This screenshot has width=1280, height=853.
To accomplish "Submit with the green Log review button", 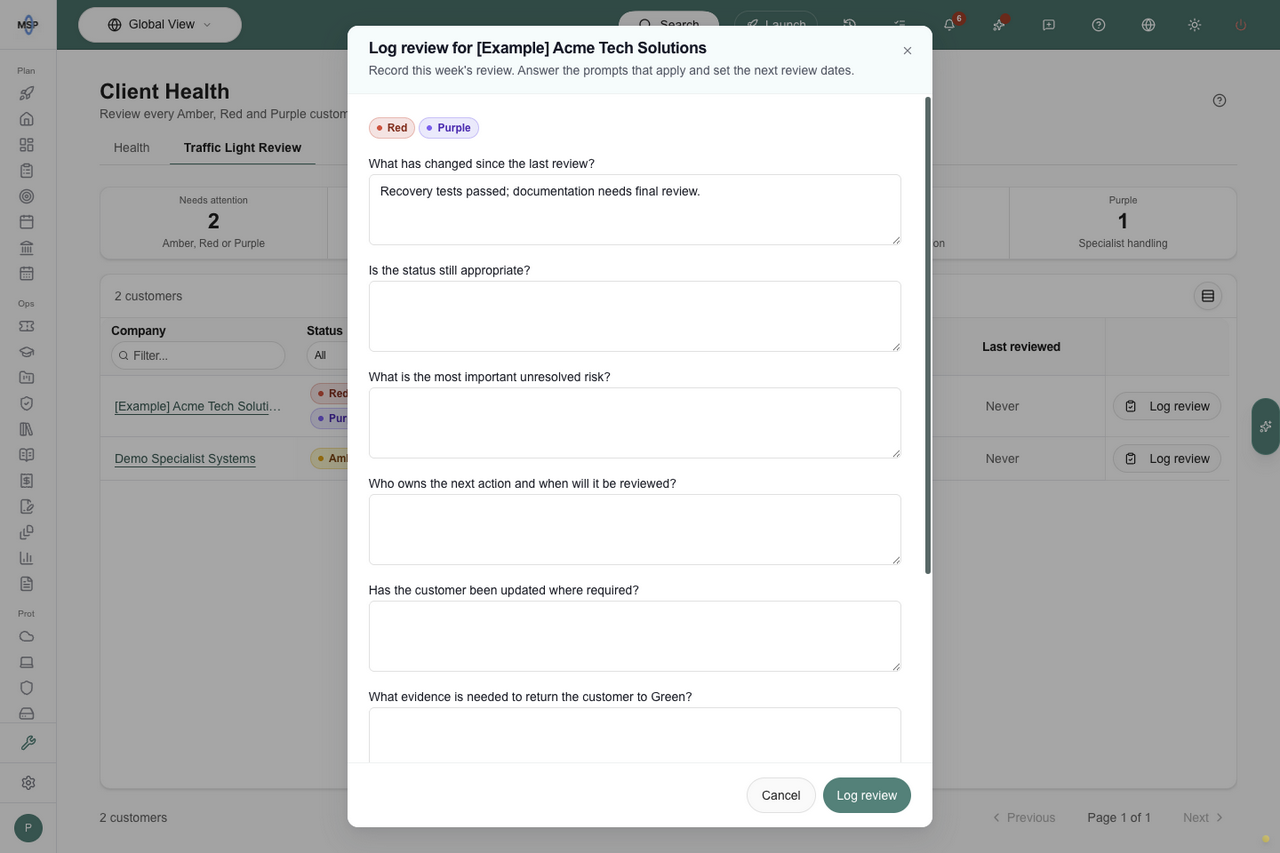I will 867,795.
